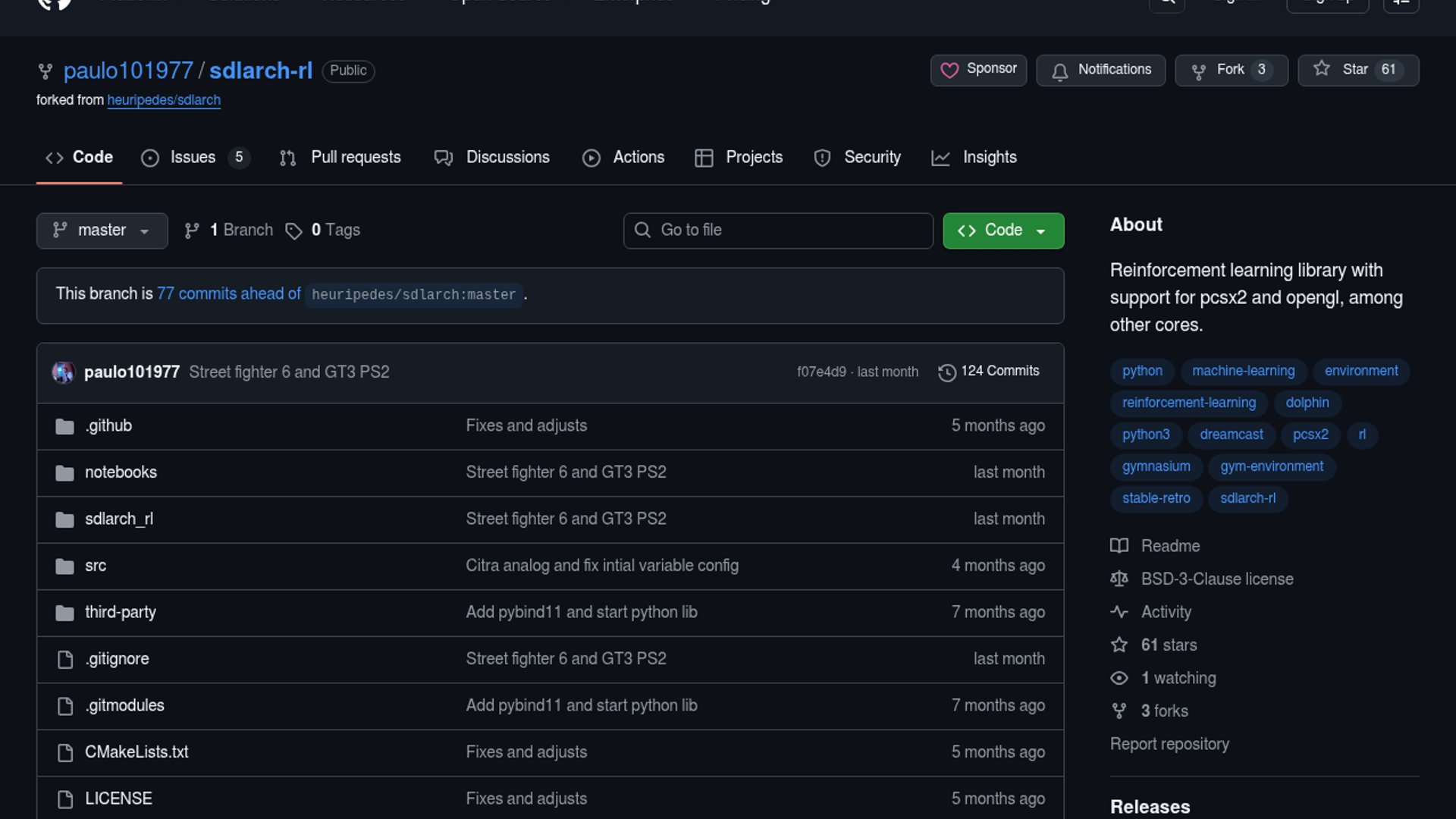Click the Tags label icon

(x=293, y=231)
